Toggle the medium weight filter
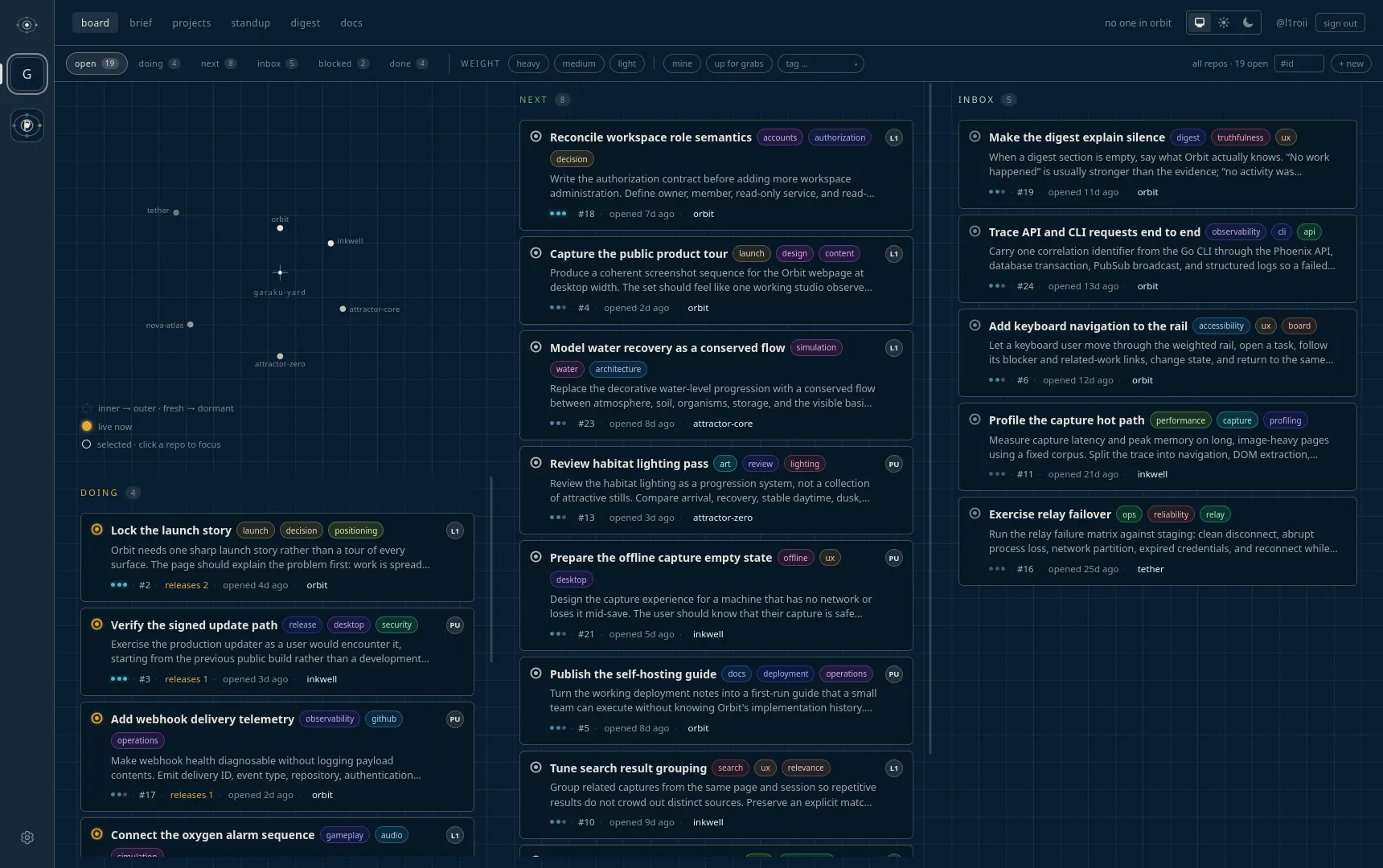This screenshot has width=1383, height=868. [x=579, y=63]
